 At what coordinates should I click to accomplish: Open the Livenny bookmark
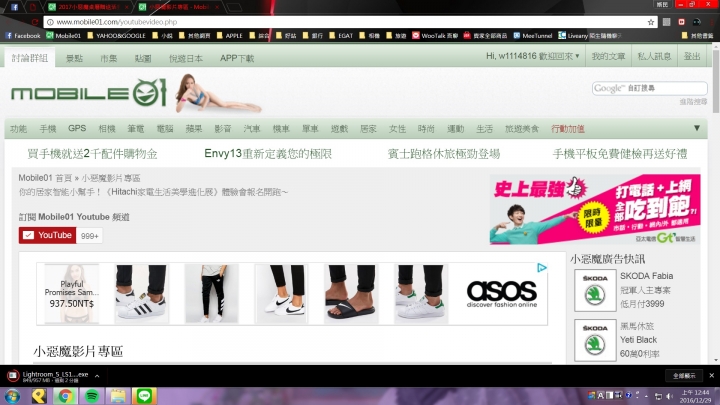coord(590,35)
